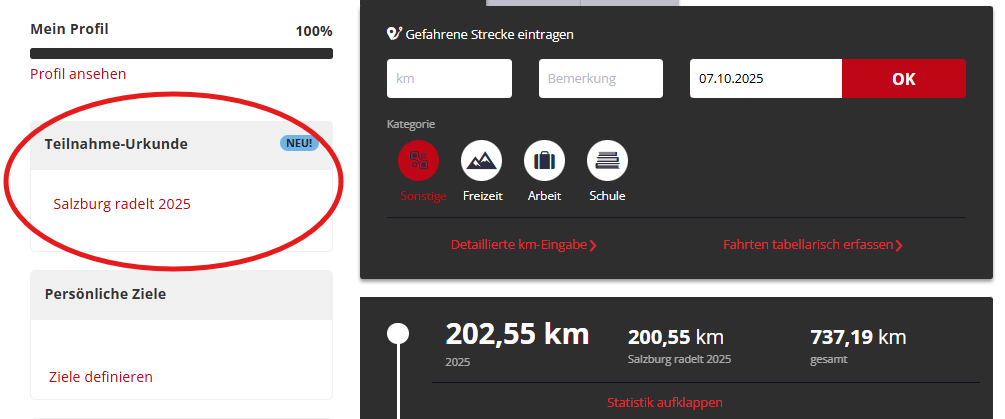Focus the km input field
1005x419 pixels.
(x=449, y=78)
